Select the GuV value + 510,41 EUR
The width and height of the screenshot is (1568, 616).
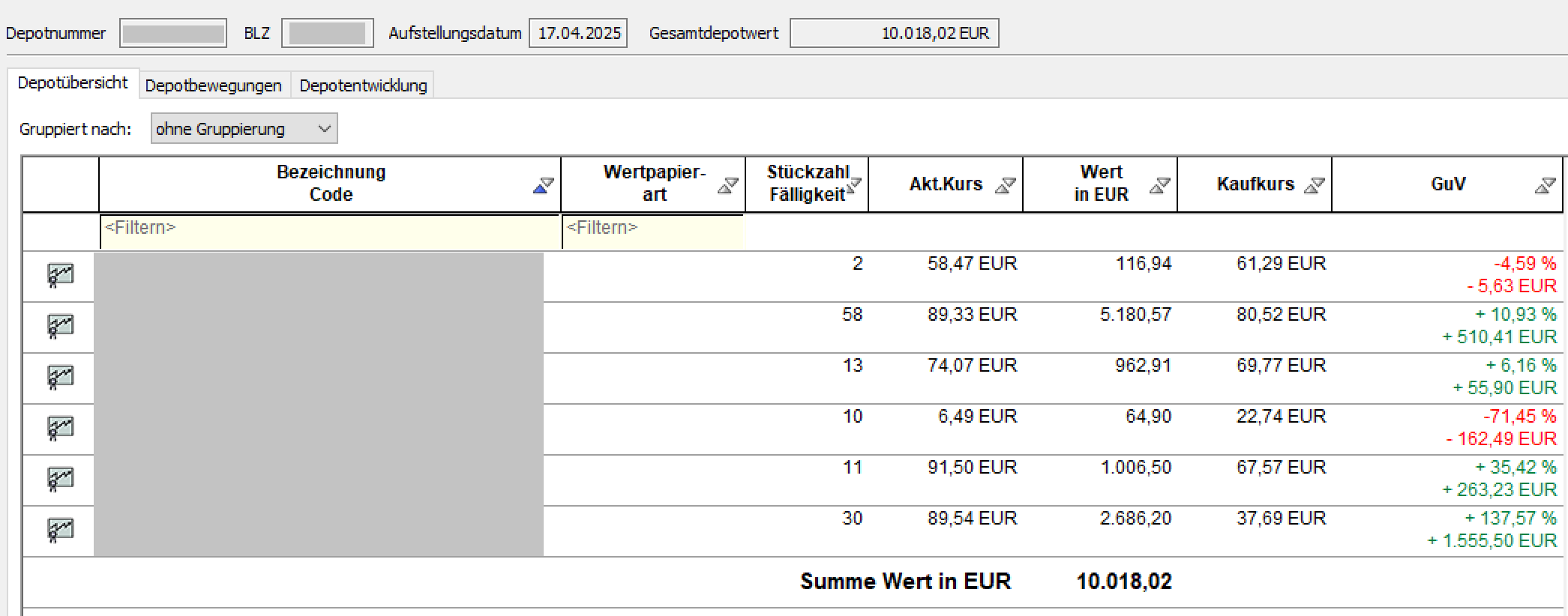point(1499,337)
